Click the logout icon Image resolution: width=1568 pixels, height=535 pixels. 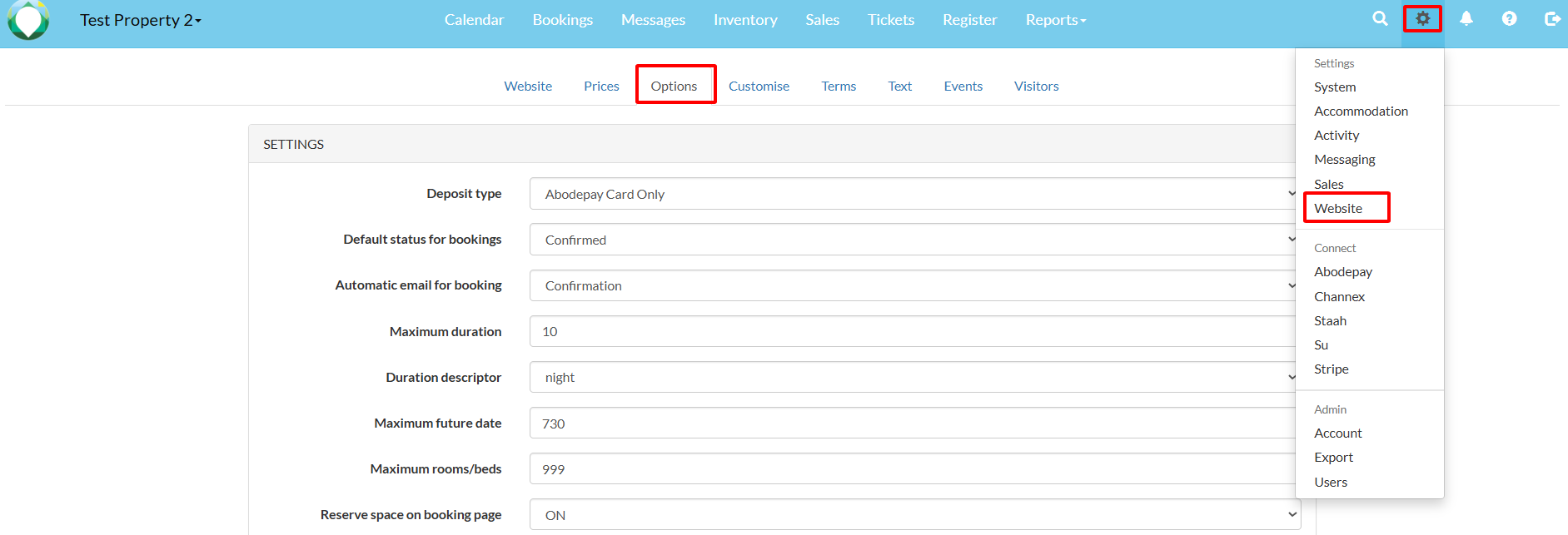(x=1552, y=18)
